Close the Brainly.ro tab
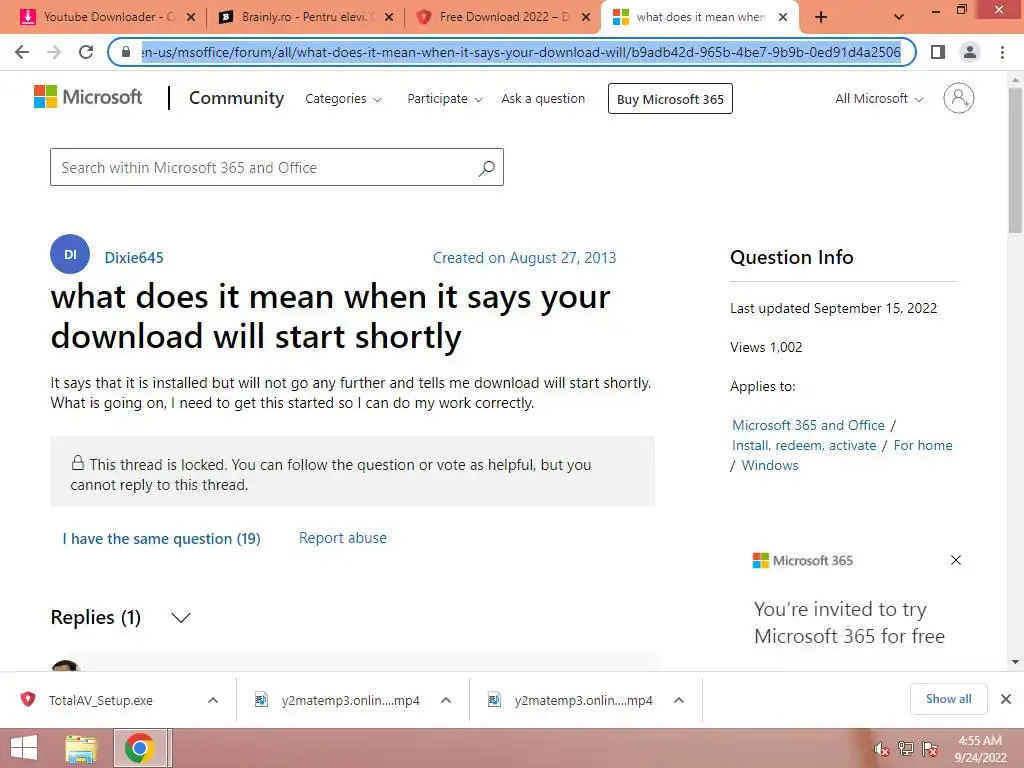 coord(389,18)
